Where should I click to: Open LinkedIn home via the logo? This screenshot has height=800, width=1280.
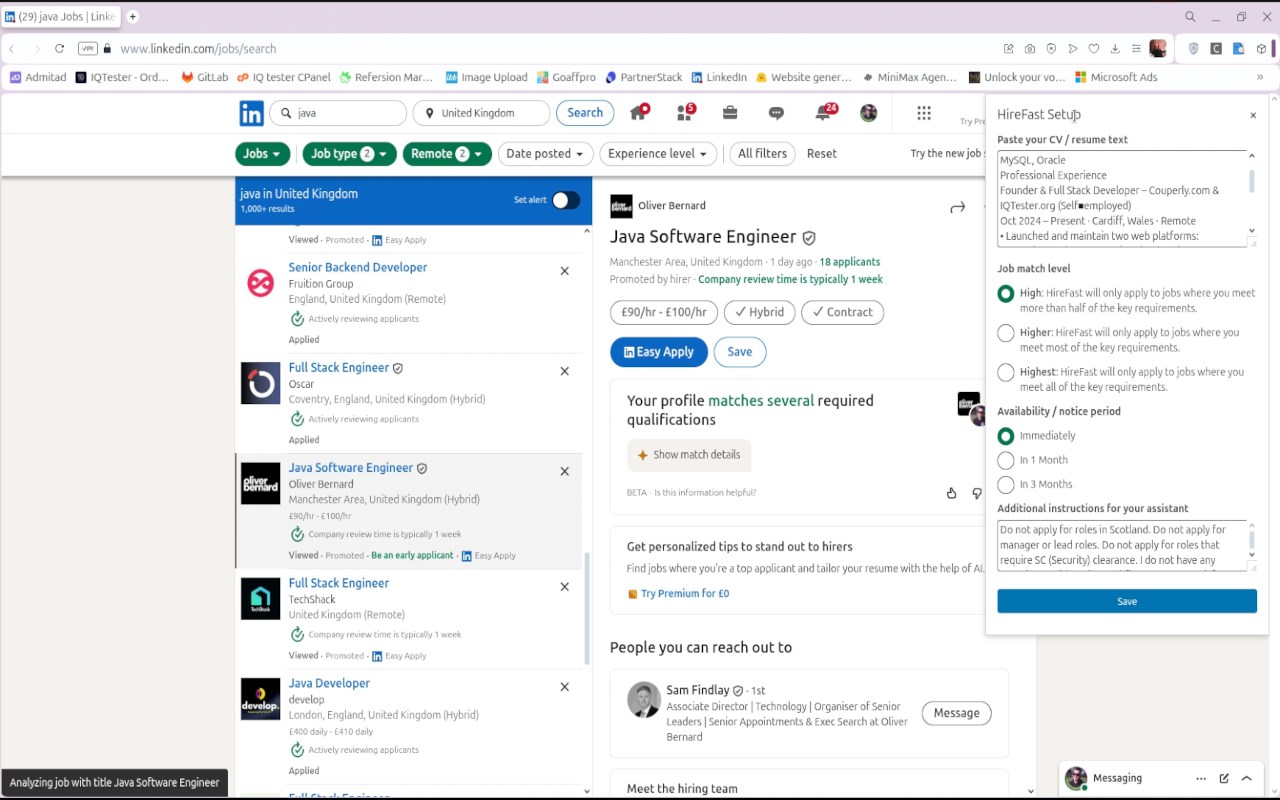[x=251, y=113]
